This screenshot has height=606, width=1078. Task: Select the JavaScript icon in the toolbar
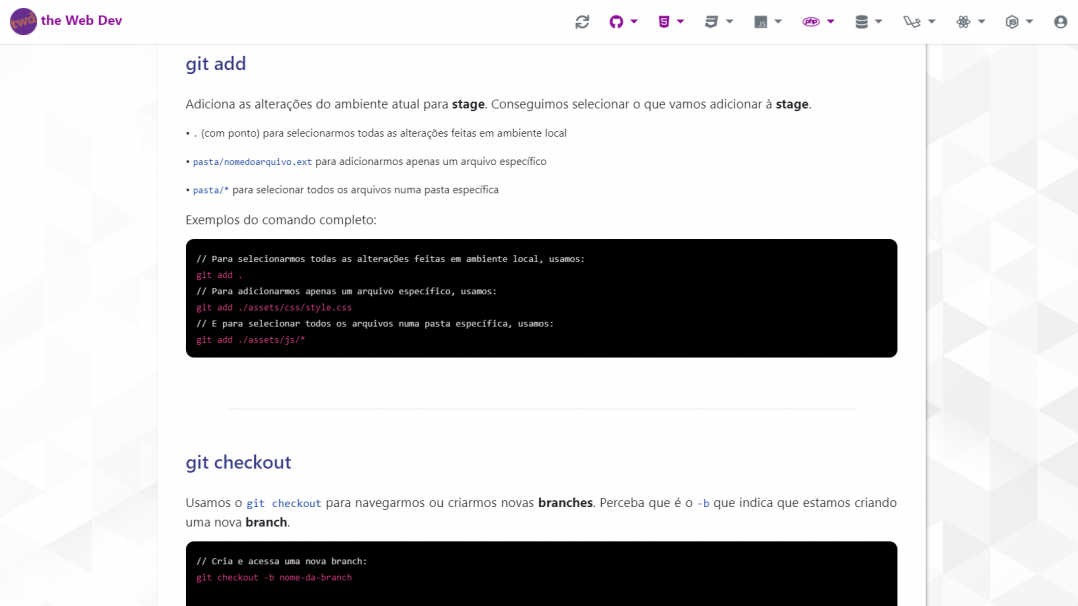click(x=762, y=21)
